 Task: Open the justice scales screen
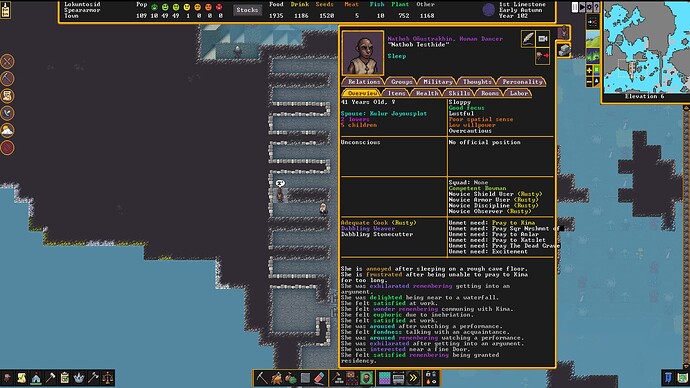tap(107, 378)
